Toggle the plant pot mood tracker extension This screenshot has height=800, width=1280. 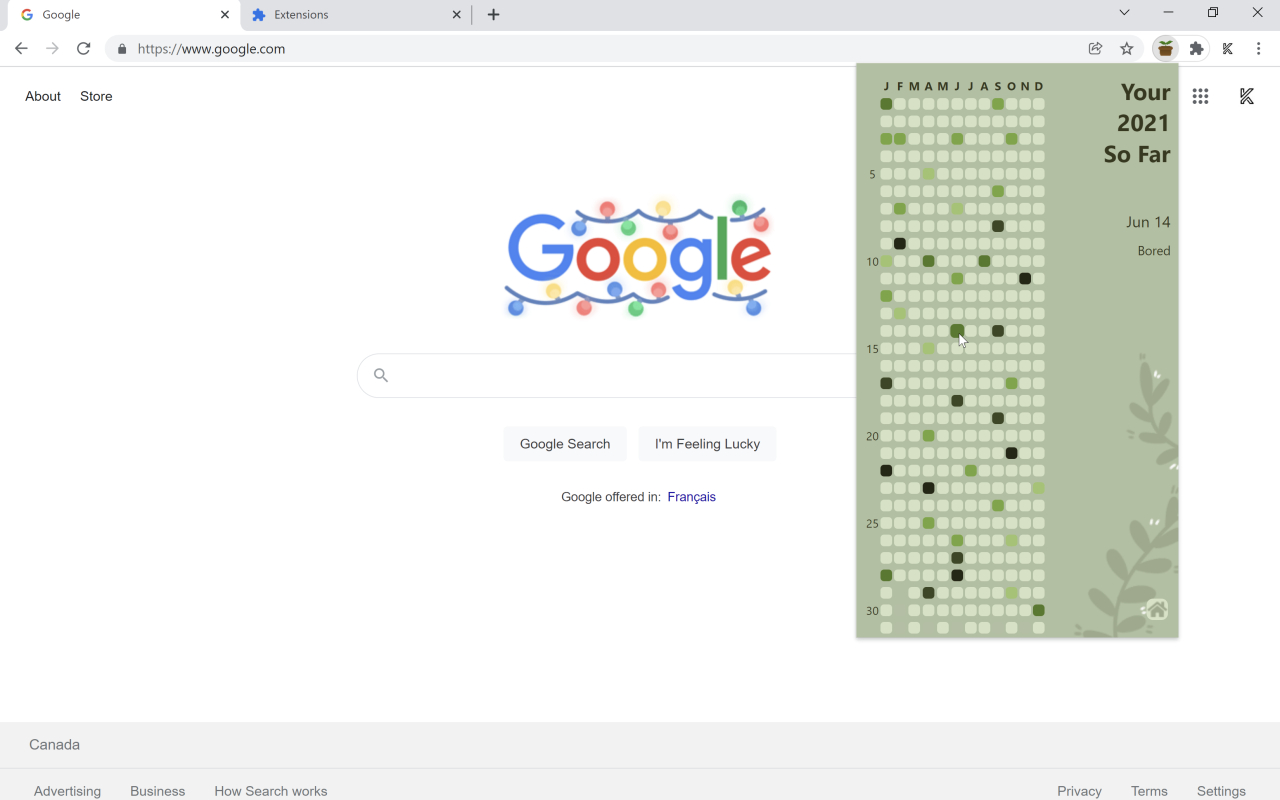point(1165,48)
